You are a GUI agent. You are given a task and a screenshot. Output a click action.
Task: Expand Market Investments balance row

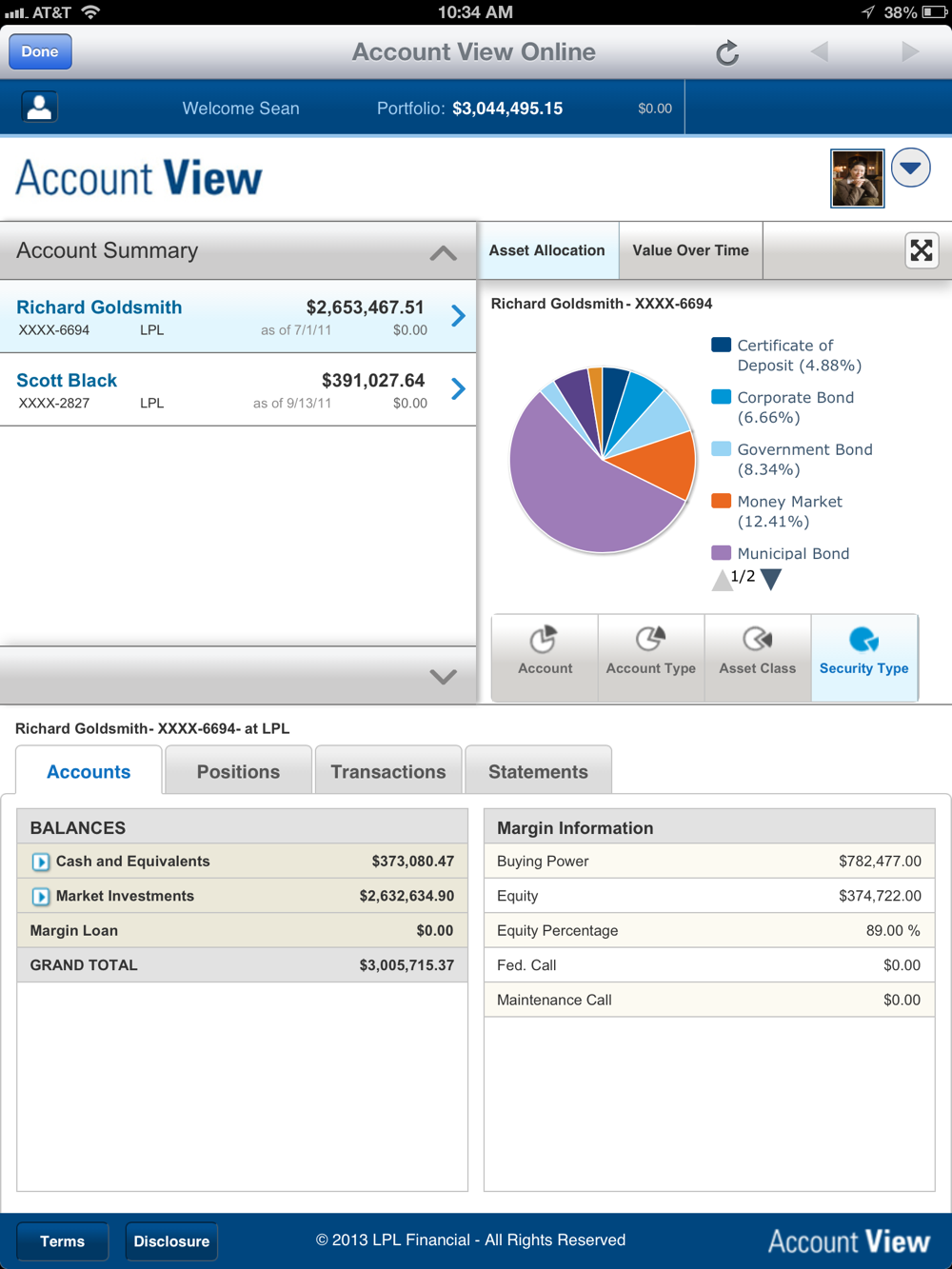click(x=41, y=897)
